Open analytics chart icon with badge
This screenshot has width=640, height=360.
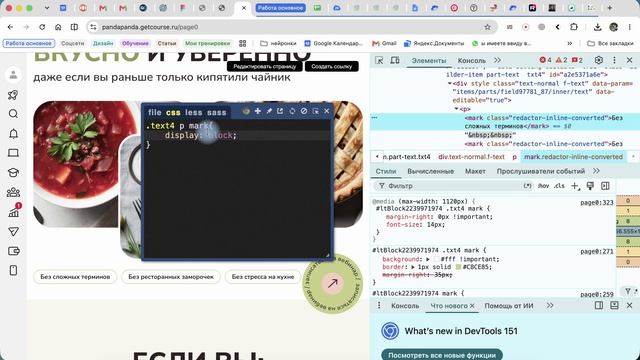(x=14, y=210)
